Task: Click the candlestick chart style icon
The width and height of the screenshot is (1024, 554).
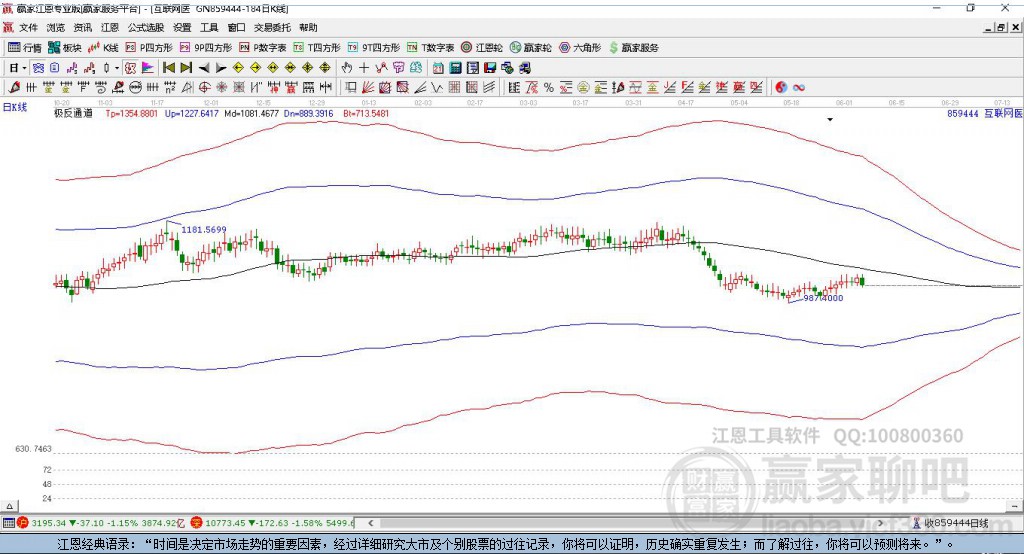Action: (x=107, y=68)
